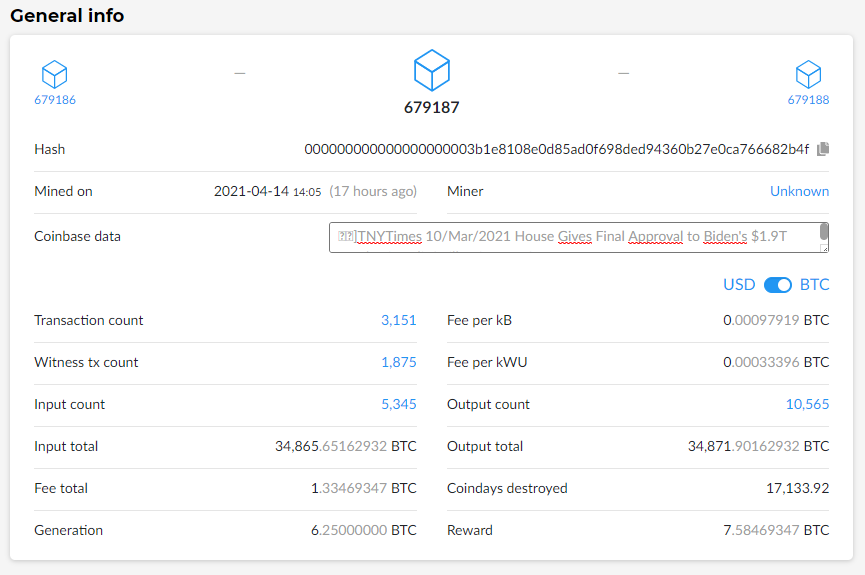Image resolution: width=865 pixels, height=575 pixels.
Task: Click the General info section heading
Action: 67,16
